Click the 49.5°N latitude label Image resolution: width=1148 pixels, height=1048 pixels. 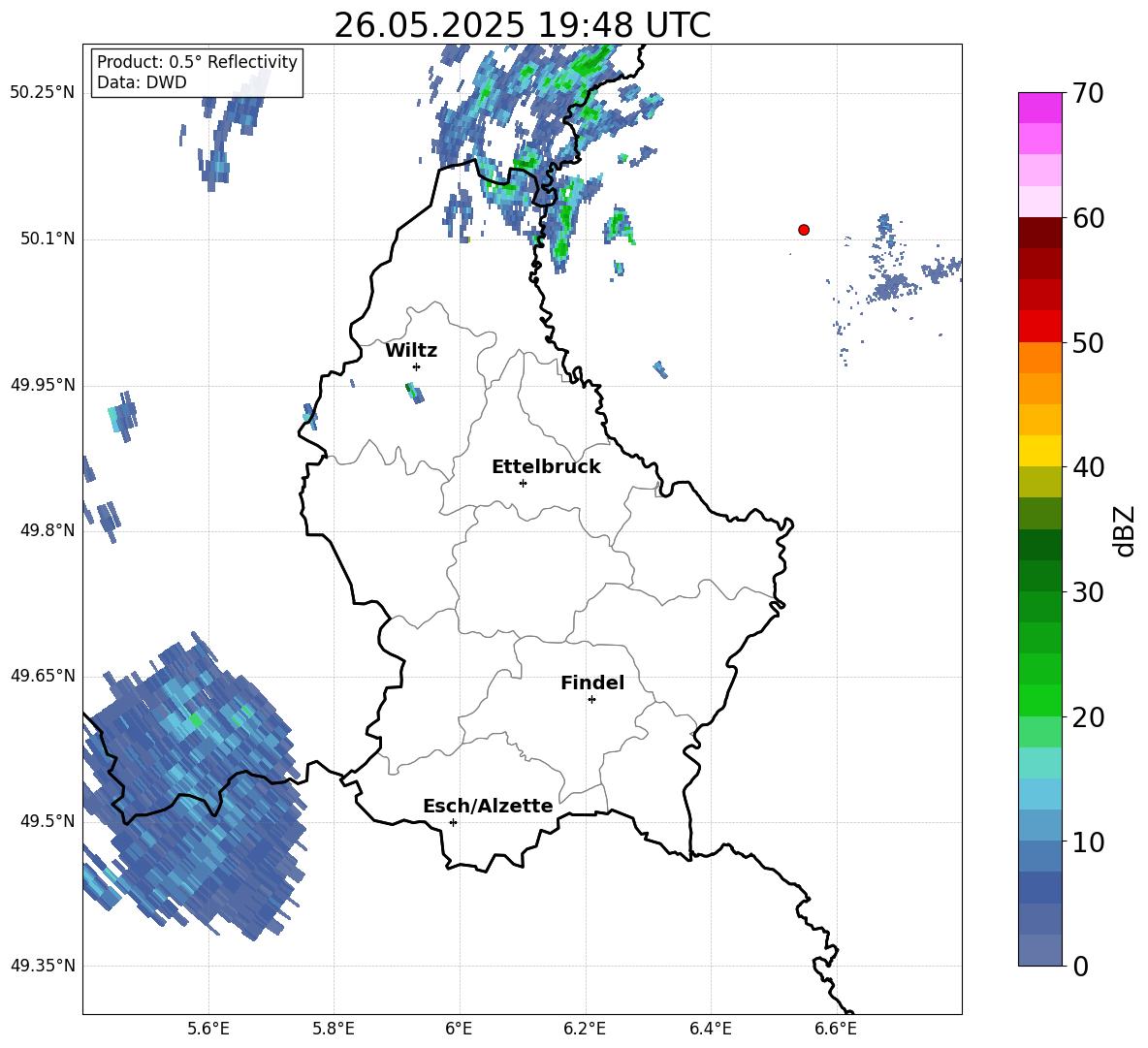click(x=47, y=821)
